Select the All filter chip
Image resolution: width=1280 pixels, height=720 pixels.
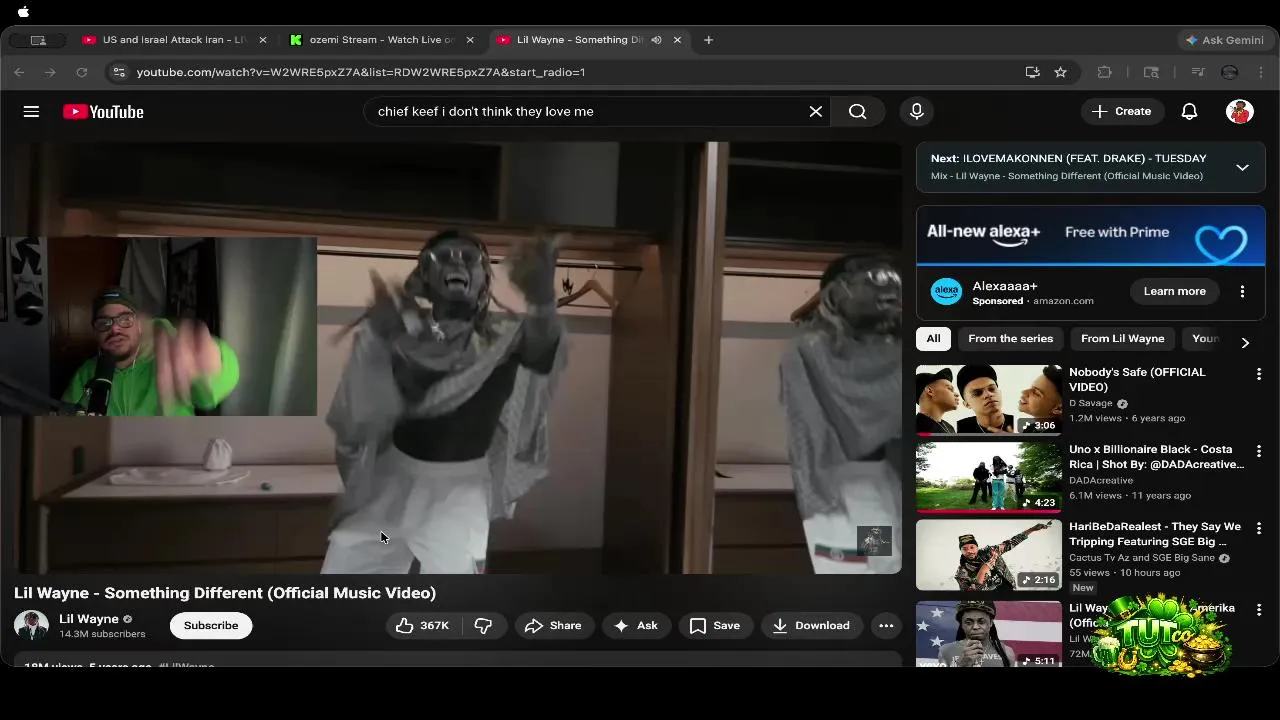[x=933, y=338]
